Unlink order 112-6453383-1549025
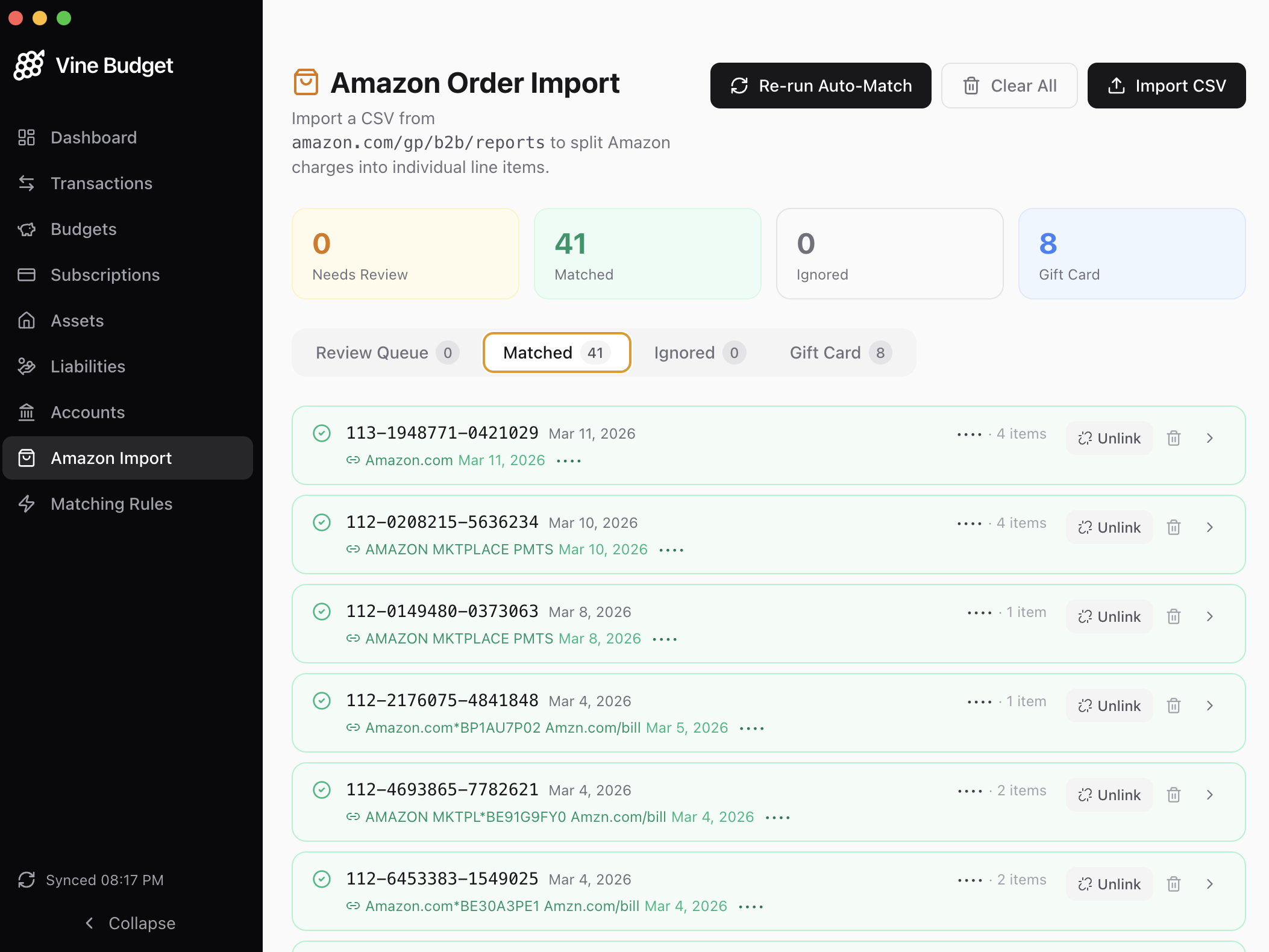 pyautogui.click(x=1109, y=884)
